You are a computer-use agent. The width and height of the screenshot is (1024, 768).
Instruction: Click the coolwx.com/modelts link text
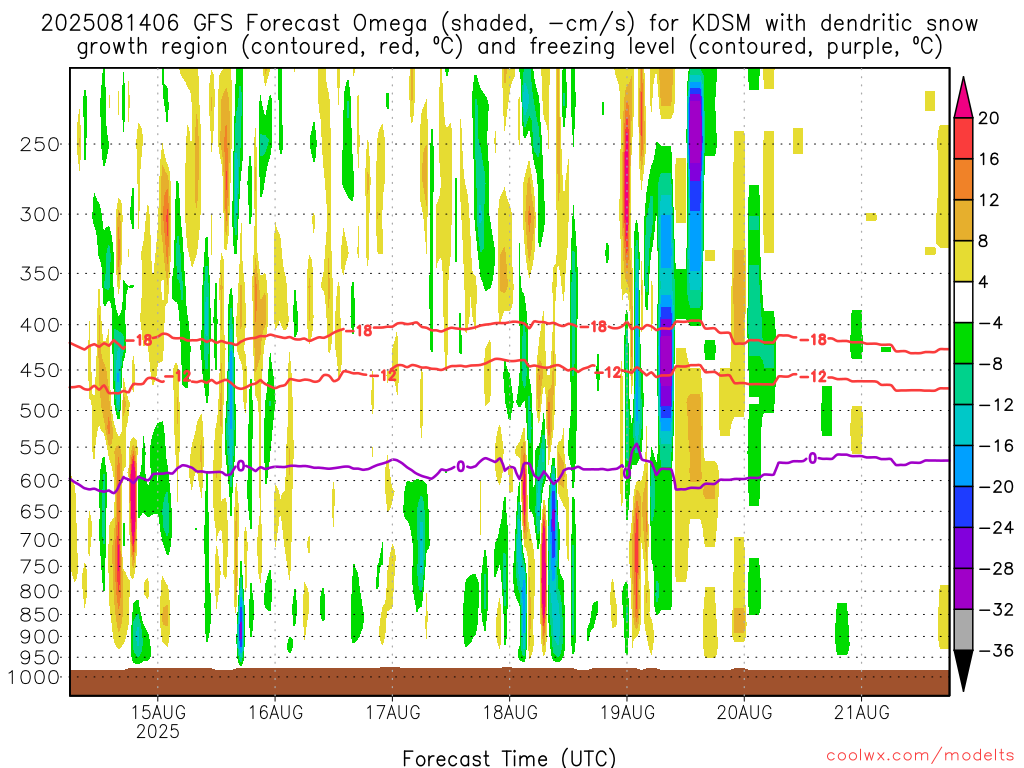pyautogui.click(x=920, y=756)
